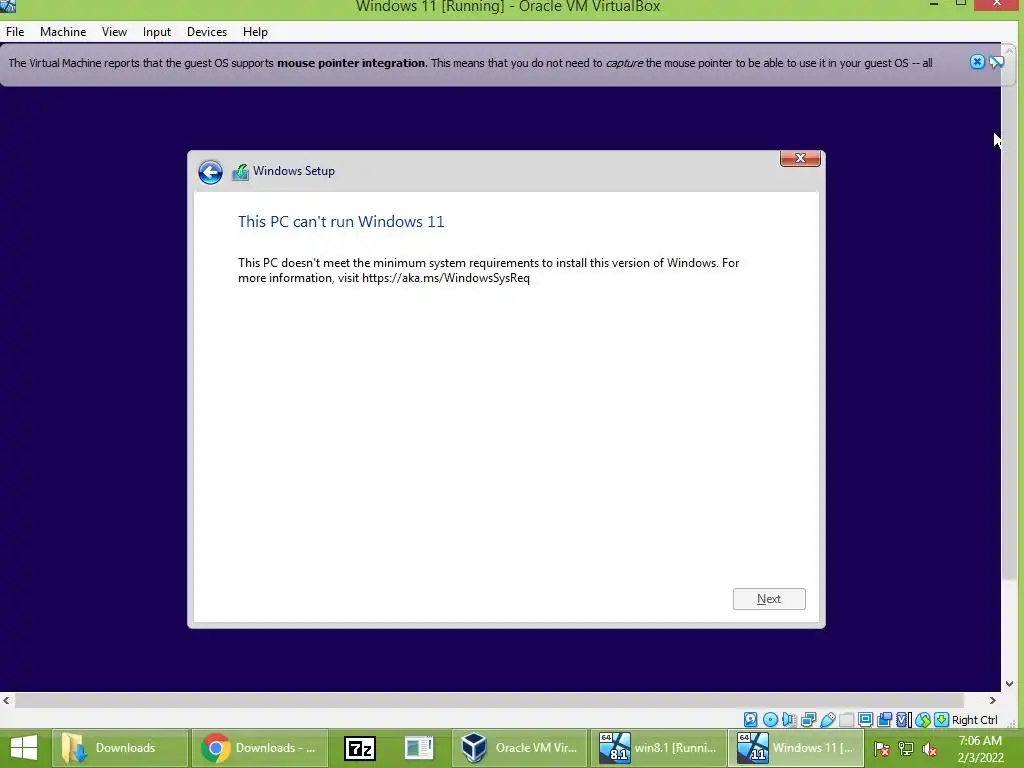This screenshot has height=768, width=1024.
Task: Select the Windows 11 VM taskbar button
Action: [x=798, y=748]
